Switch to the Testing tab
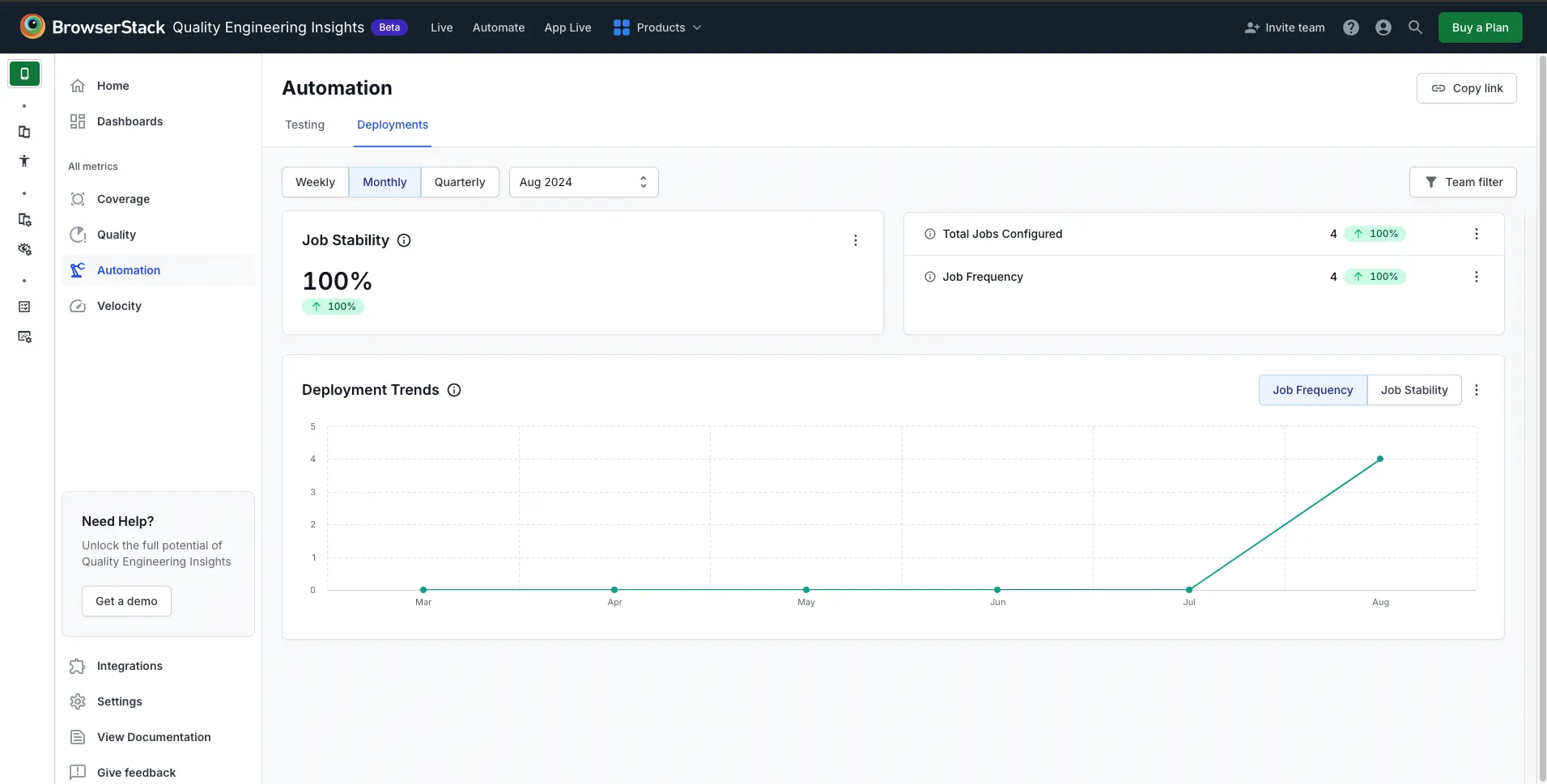Screen dimensions: 1547x784 (304, 125)
